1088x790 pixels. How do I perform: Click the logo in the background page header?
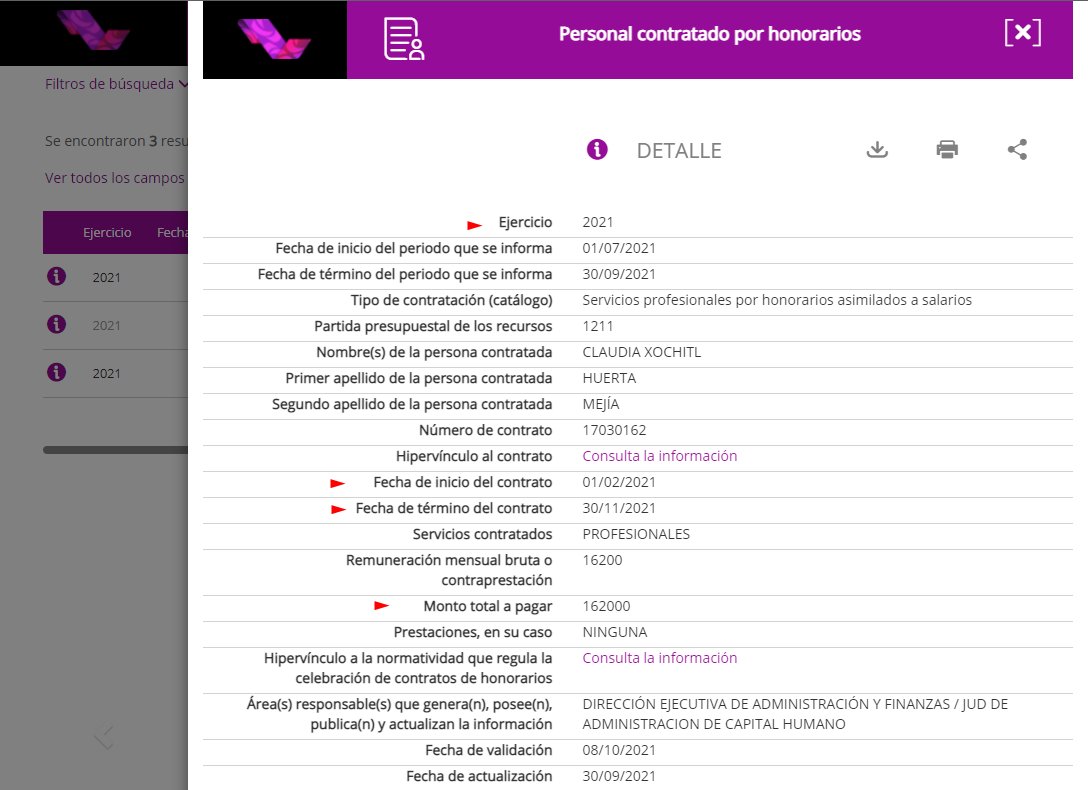click(94, 30)
